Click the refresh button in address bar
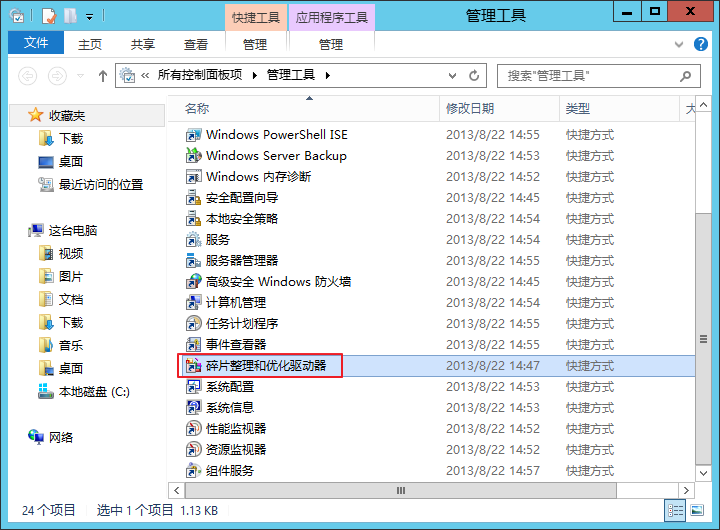This screenshot has width=720, height=530. coord(474,75)
